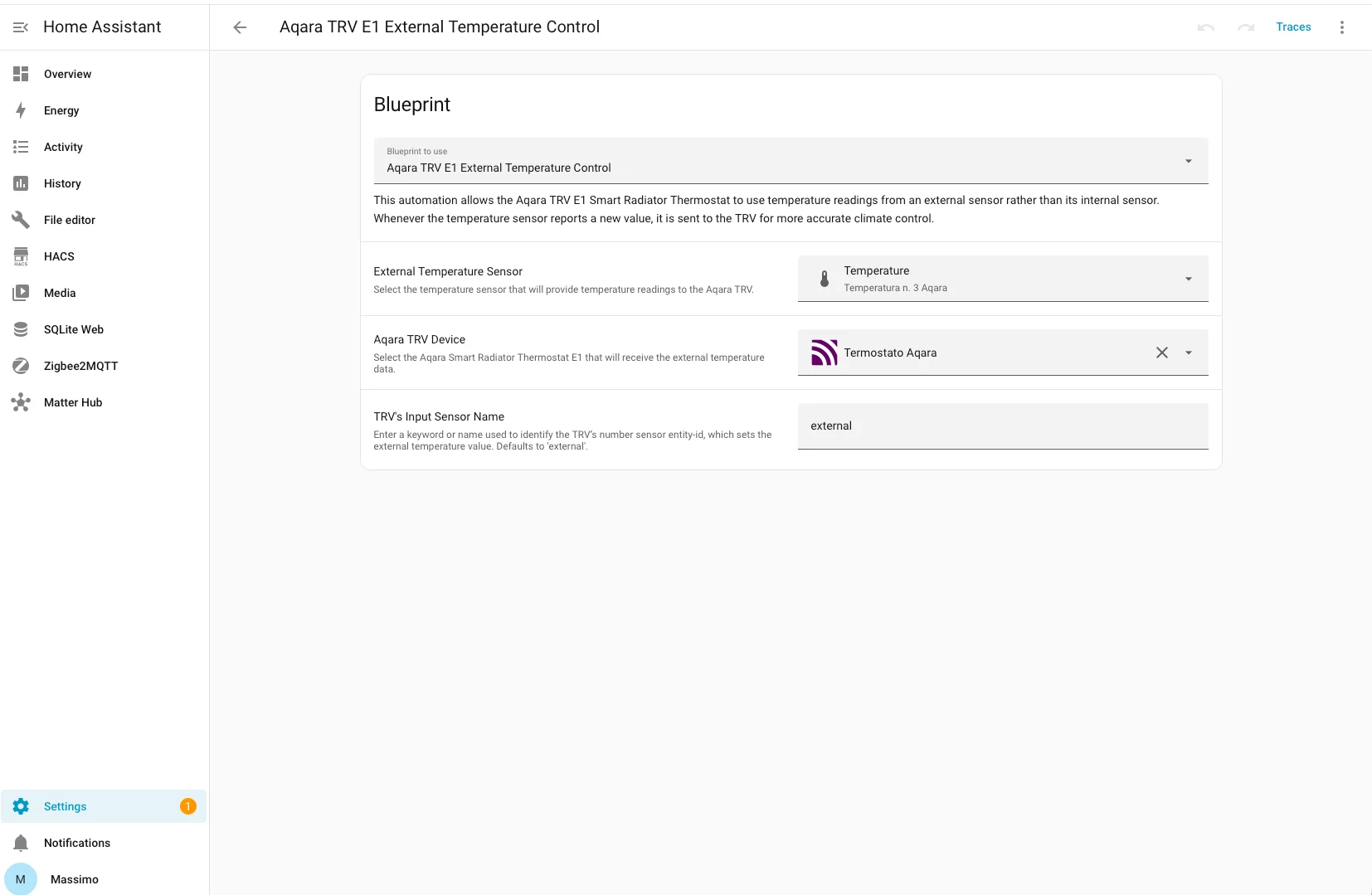Viewport: 1372px width, 895px height.
Task: Open the three-dot overflow menu
Action: click(1342, 27)
